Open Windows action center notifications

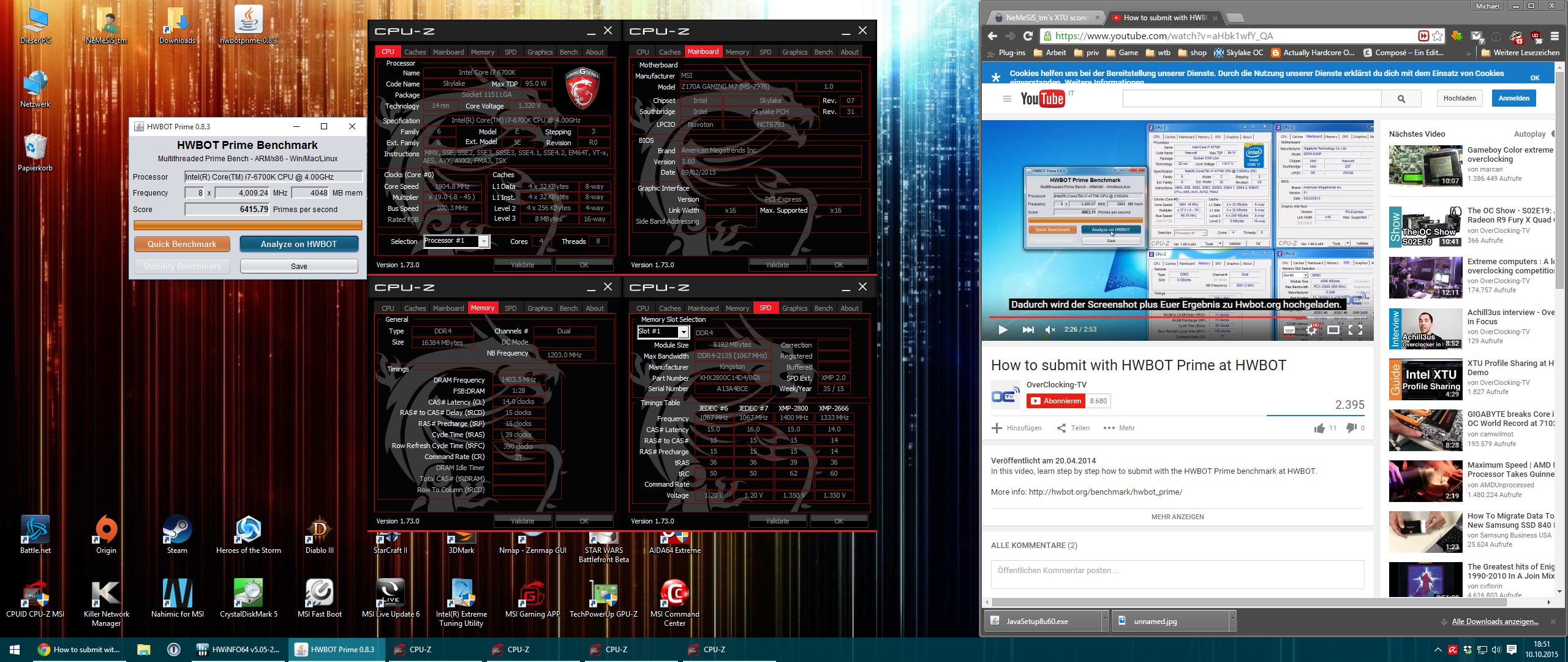tap(1512, 650)
